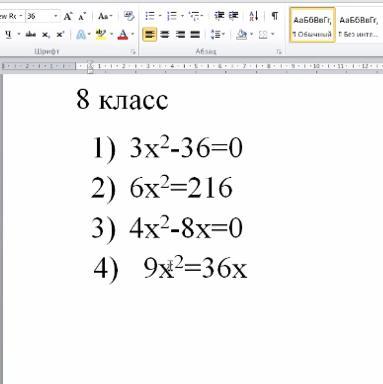Viewport: 383px width, 384px height.
Task: Toggle superscript formatting
Action: pyautogui.click(x=60, y=34)
